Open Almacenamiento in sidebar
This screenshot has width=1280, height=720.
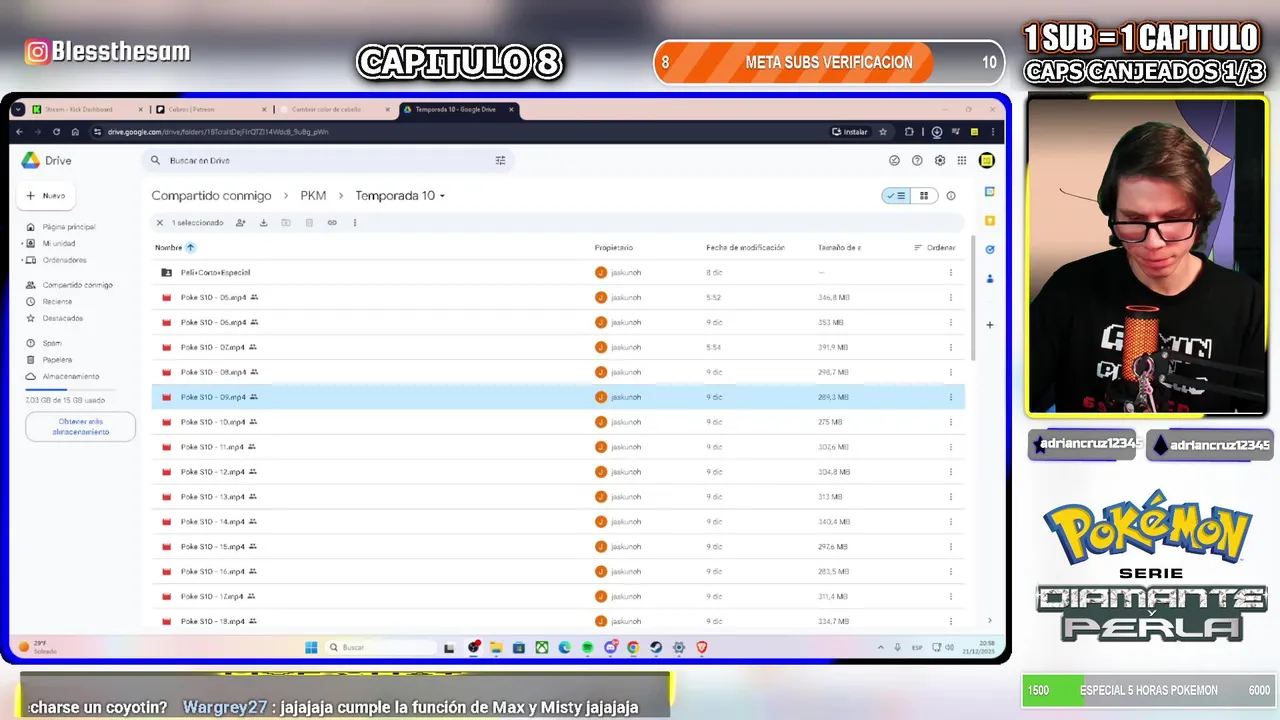point(70,377)
